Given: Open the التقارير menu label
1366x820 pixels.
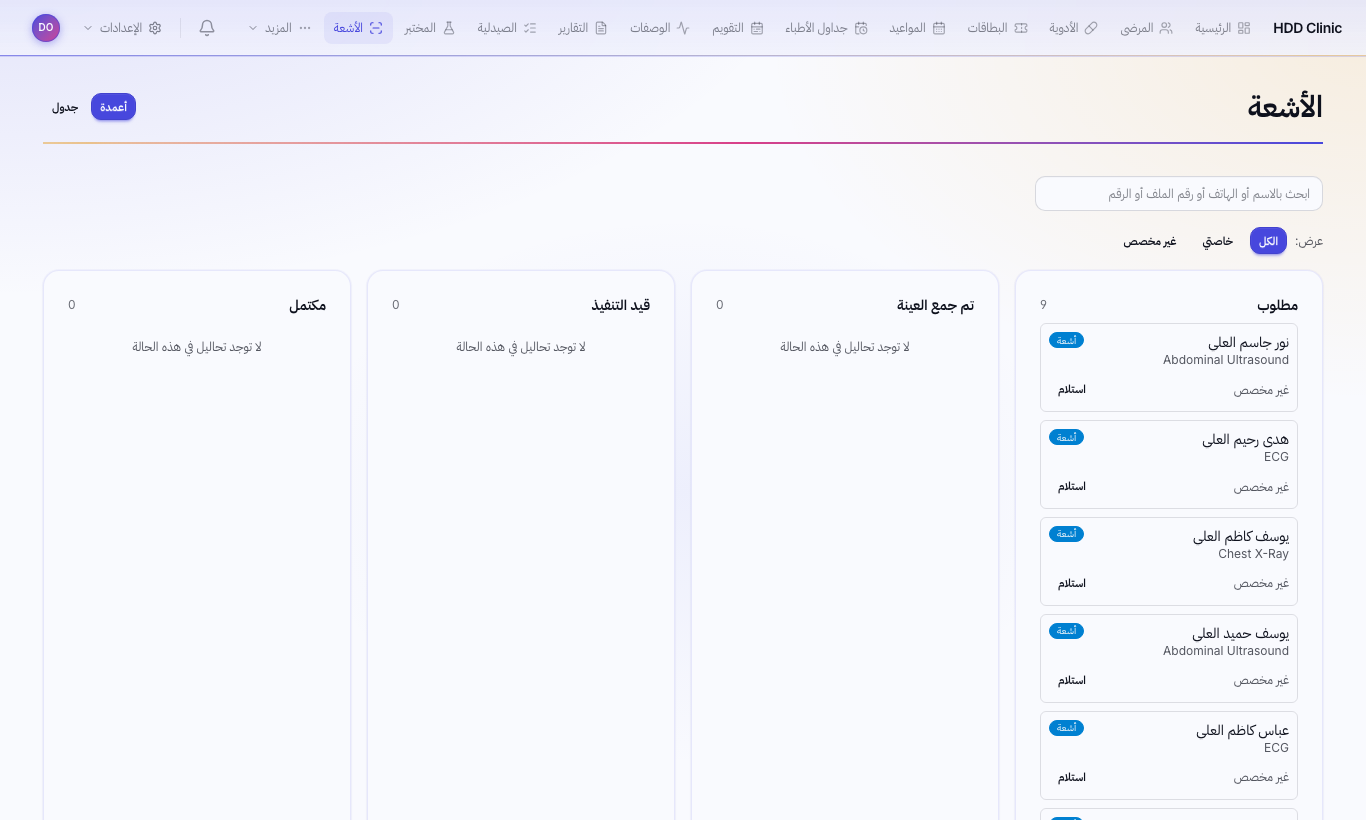Looking at the screenshot, I should coord(573,28).
